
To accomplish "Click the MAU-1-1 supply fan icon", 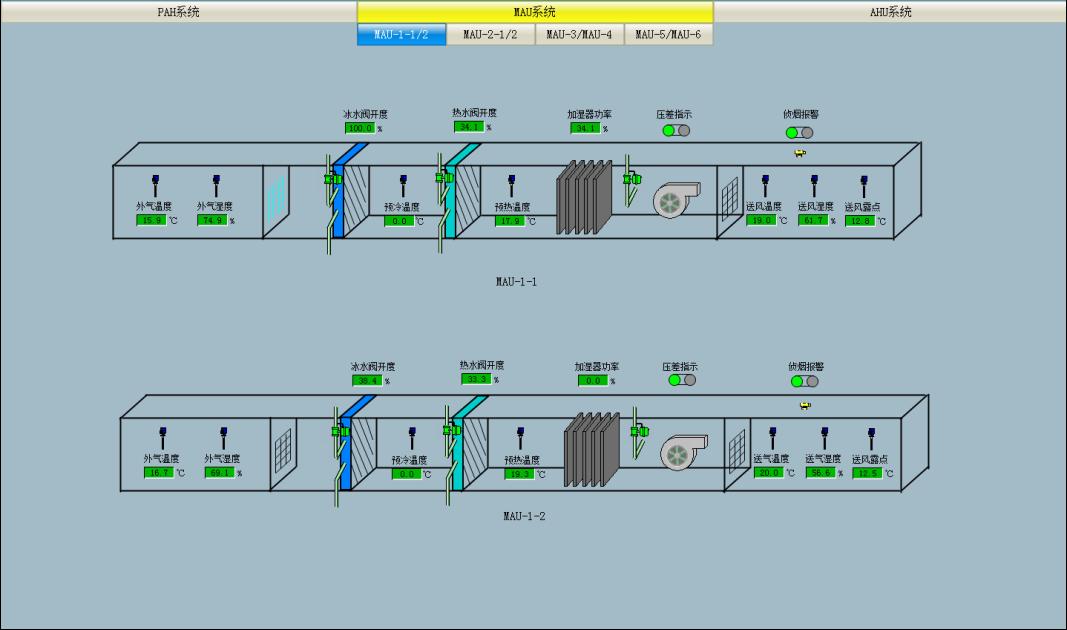I will tap(672, 200).
